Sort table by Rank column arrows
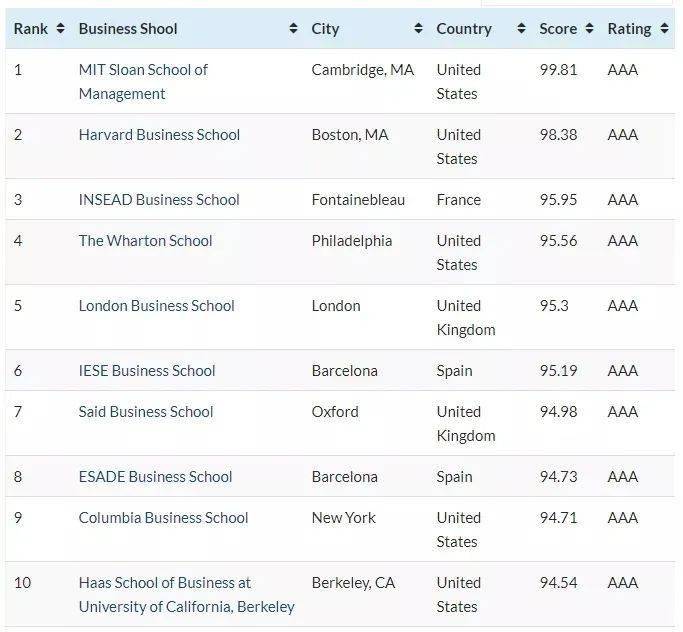683x632 pixels. click(60, 29)
